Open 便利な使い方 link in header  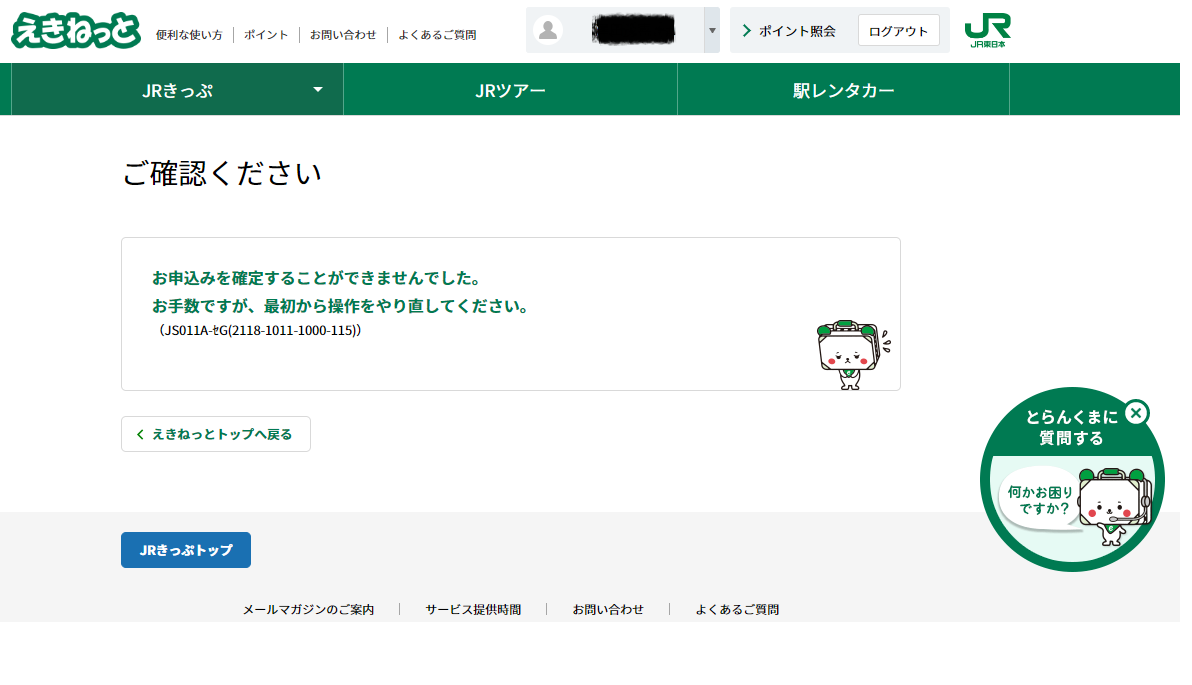(x=189, y=35)
